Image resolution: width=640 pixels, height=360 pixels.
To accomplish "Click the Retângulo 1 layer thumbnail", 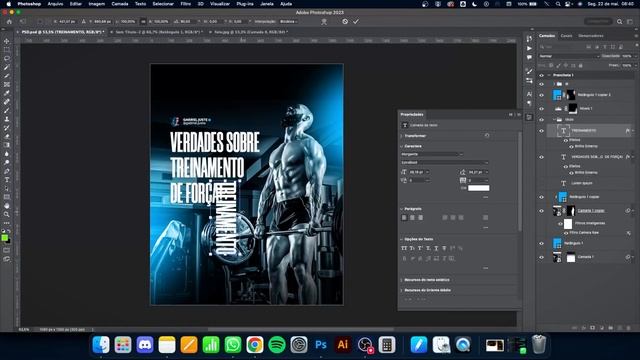I will coord(557,243).
